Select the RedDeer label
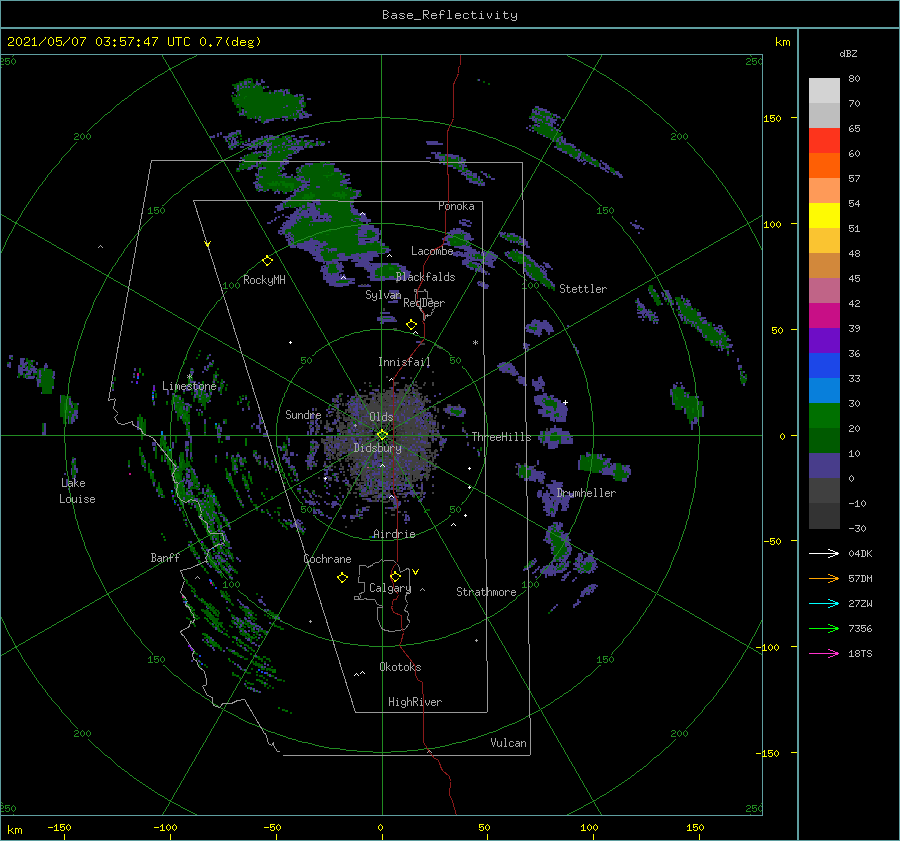This screenshot has height=841, width=900. [424, 303]
